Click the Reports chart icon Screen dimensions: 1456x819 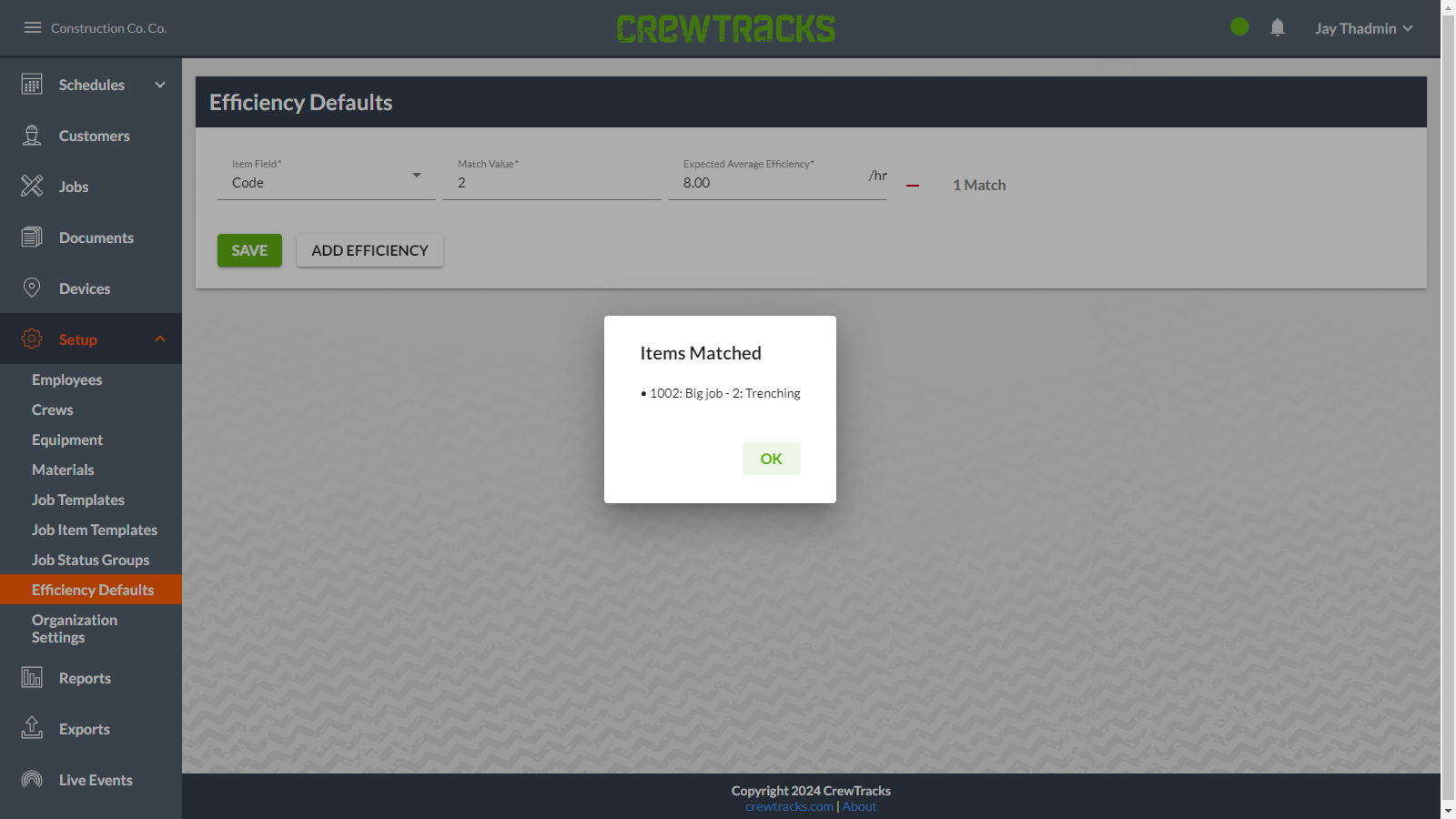coord(32,678)
